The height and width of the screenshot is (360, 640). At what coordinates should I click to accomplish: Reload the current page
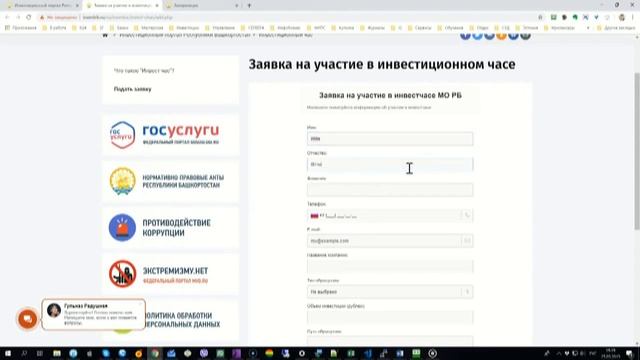pos(29,17)
